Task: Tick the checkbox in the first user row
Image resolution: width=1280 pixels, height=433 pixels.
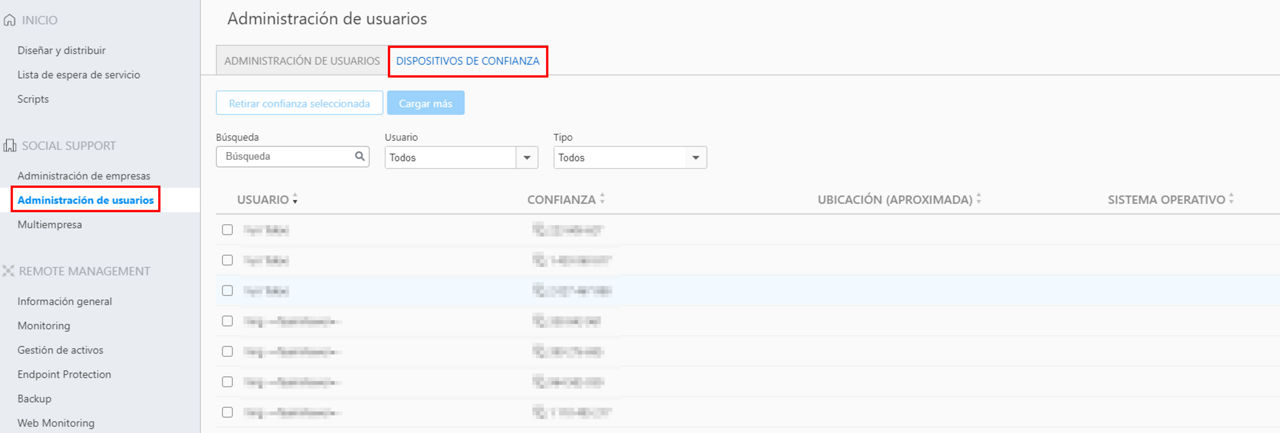Action: [x=227, y=229]
